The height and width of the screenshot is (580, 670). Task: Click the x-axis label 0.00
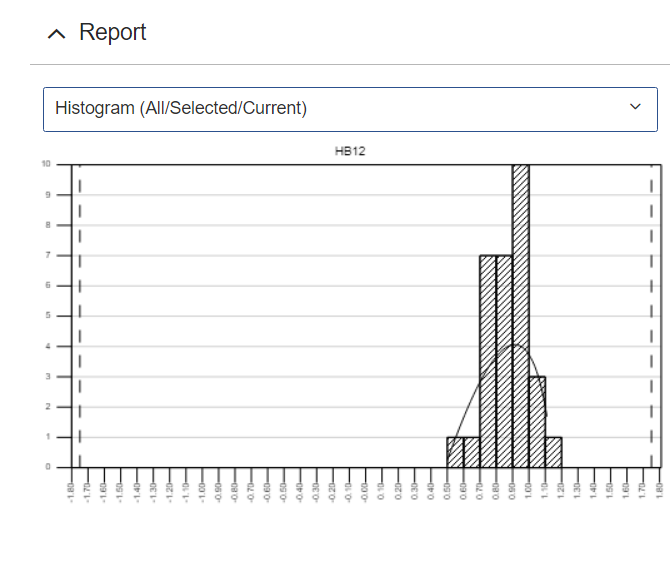(366, 490)
